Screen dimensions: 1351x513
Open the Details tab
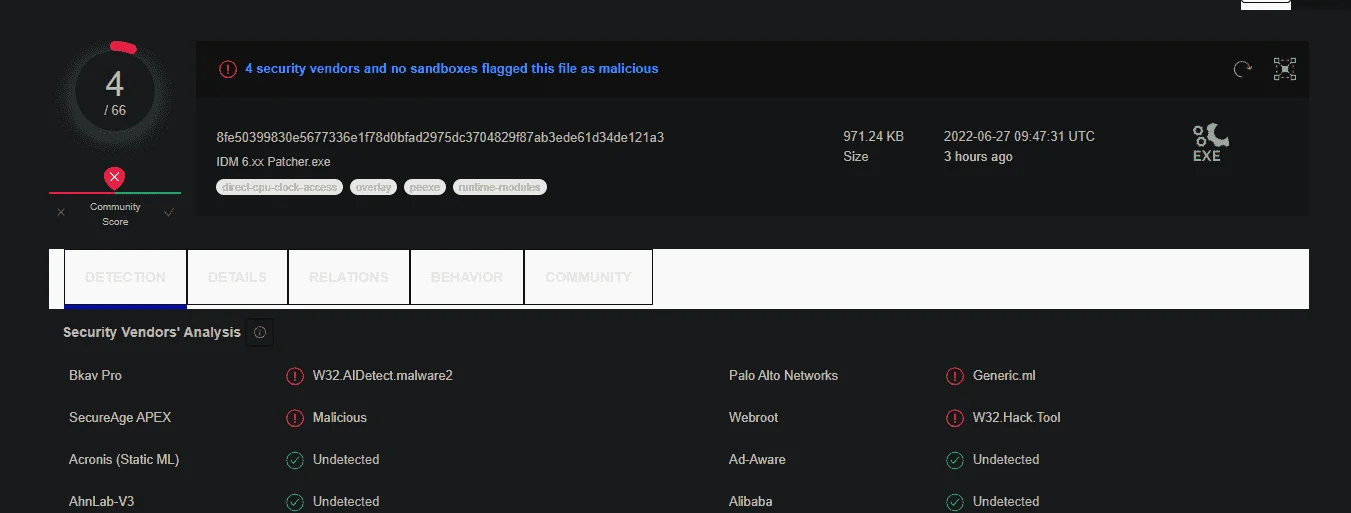[237, 277]
